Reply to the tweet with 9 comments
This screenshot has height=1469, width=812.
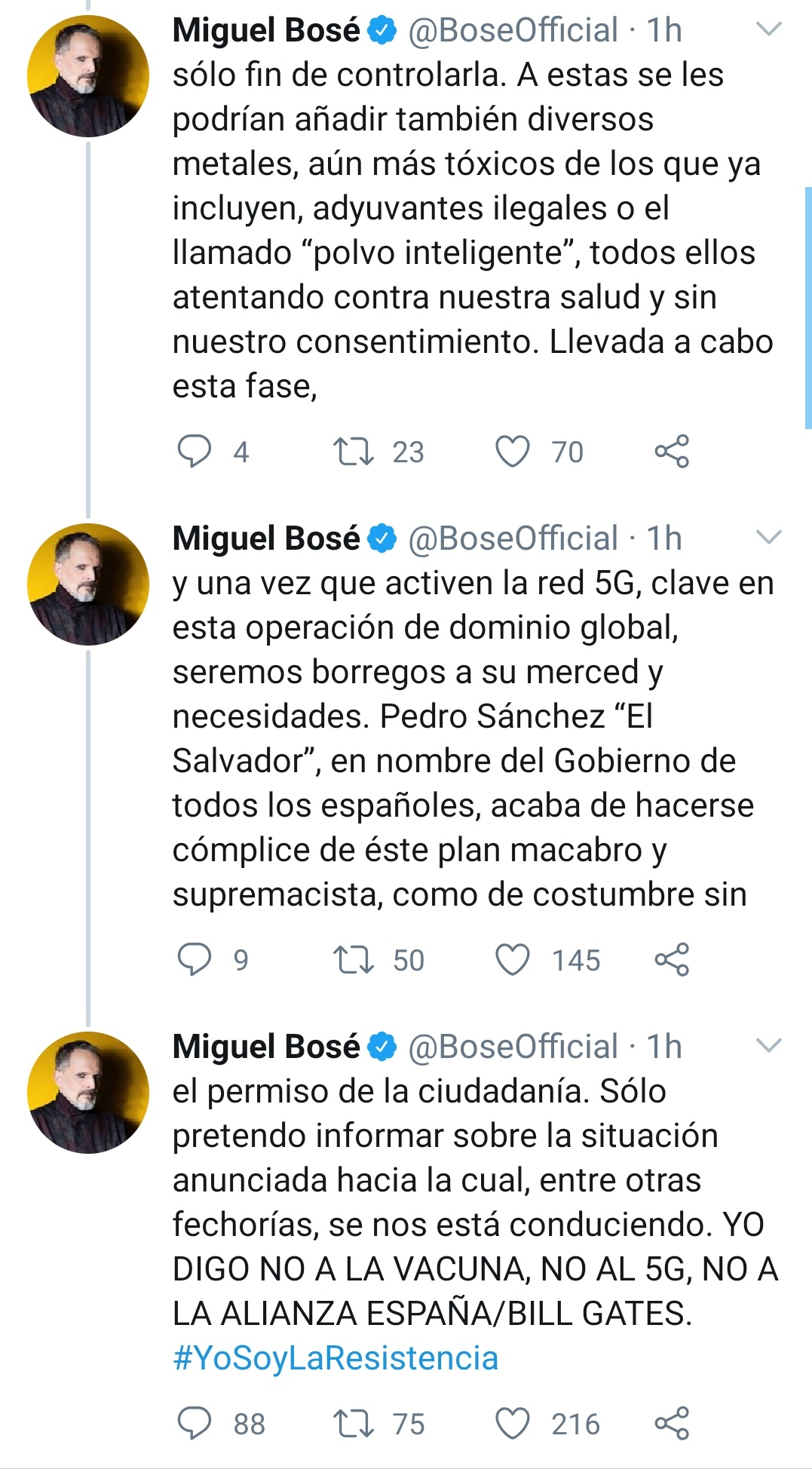(x=194, y=960)
